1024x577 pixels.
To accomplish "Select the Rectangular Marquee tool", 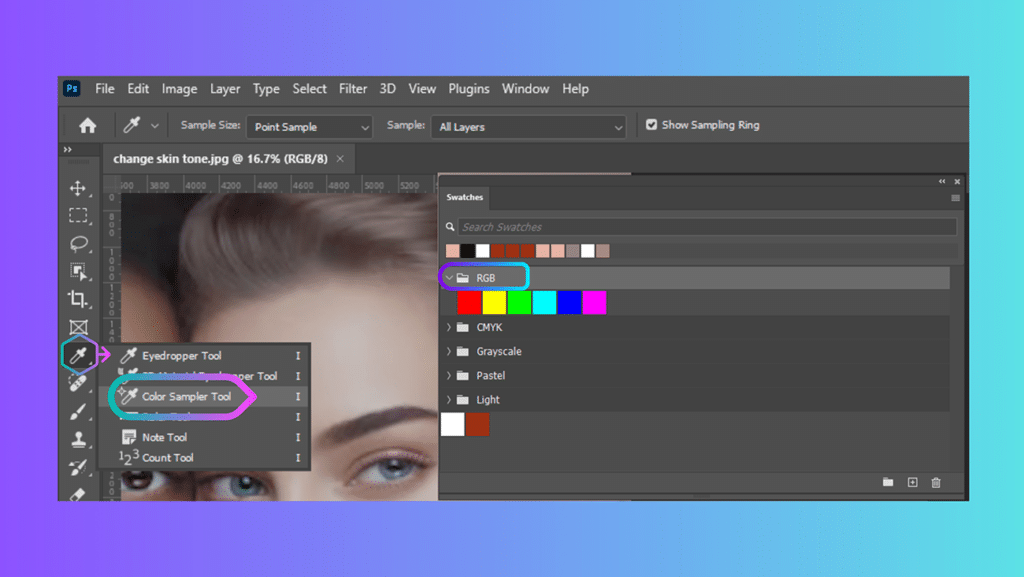I will [80, 215].
